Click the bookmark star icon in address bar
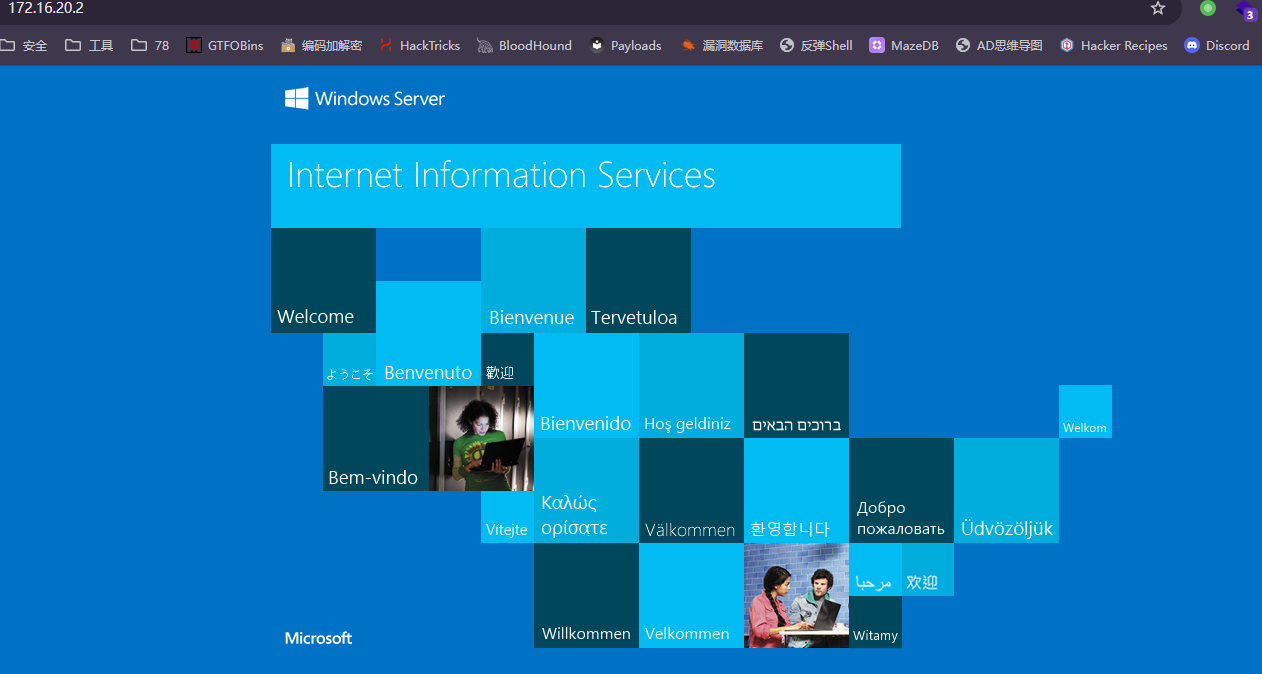This screenshot has height=674, width=1262. pos(1158,8)
